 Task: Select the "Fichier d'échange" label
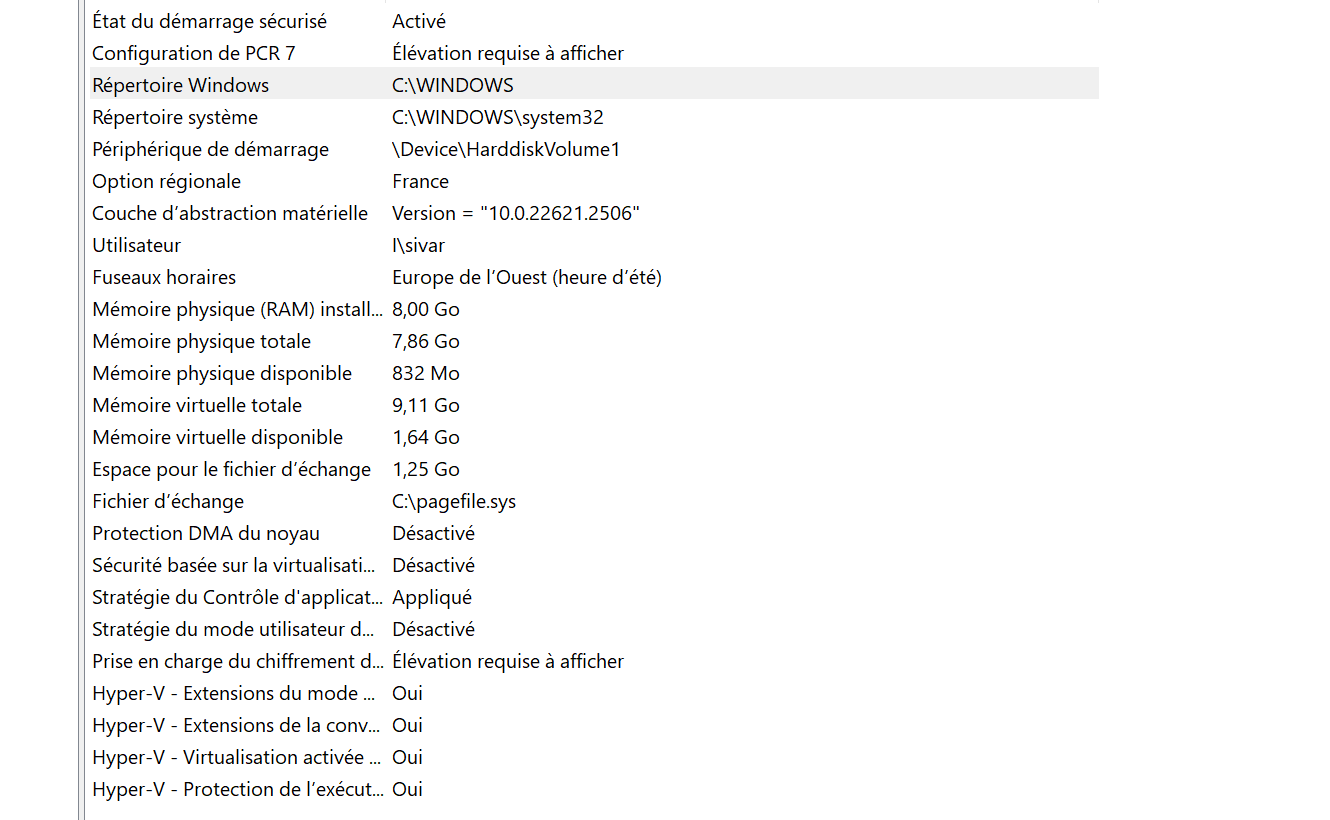pyautogui.click(x=168, y=501)
